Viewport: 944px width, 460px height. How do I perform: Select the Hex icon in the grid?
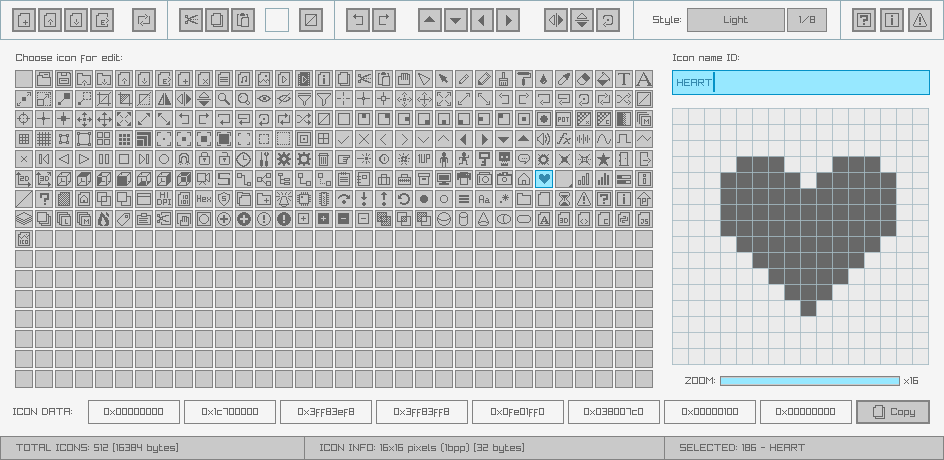[x=203, y=199]
